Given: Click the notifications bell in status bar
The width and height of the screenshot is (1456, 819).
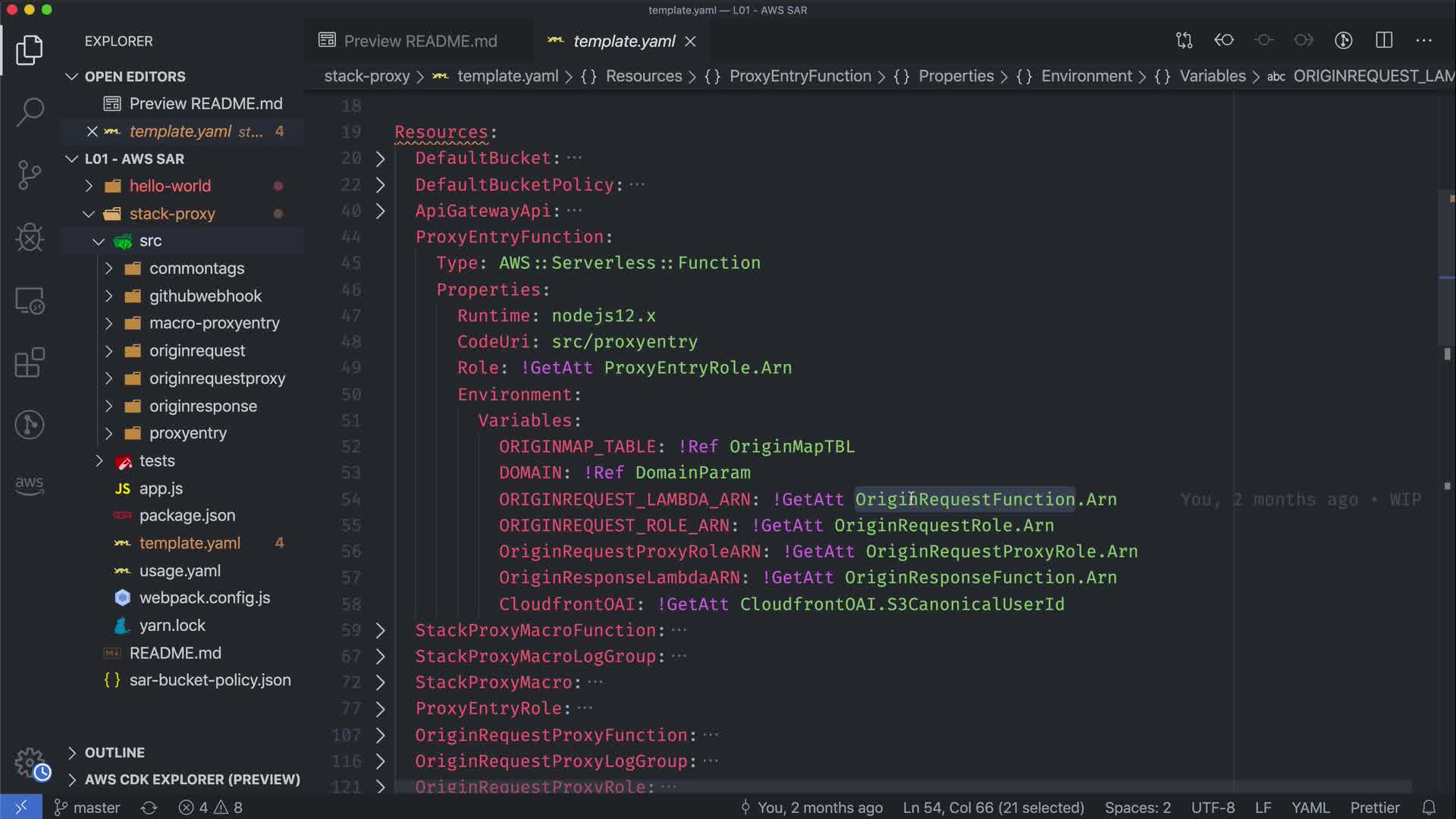Looking at the screenshot, I should [x=1429, y=808].
